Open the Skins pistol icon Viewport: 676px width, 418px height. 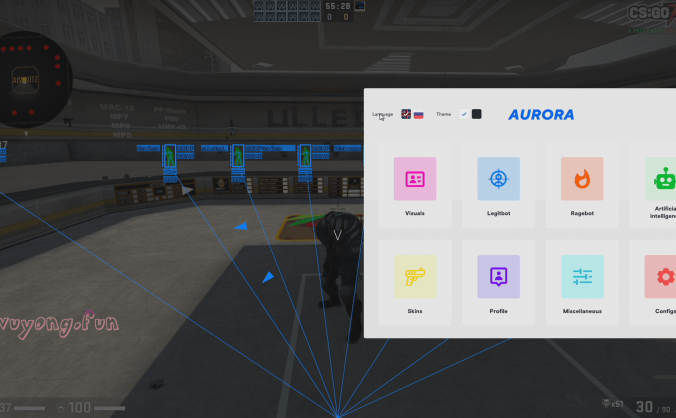(x=415, y=277)
